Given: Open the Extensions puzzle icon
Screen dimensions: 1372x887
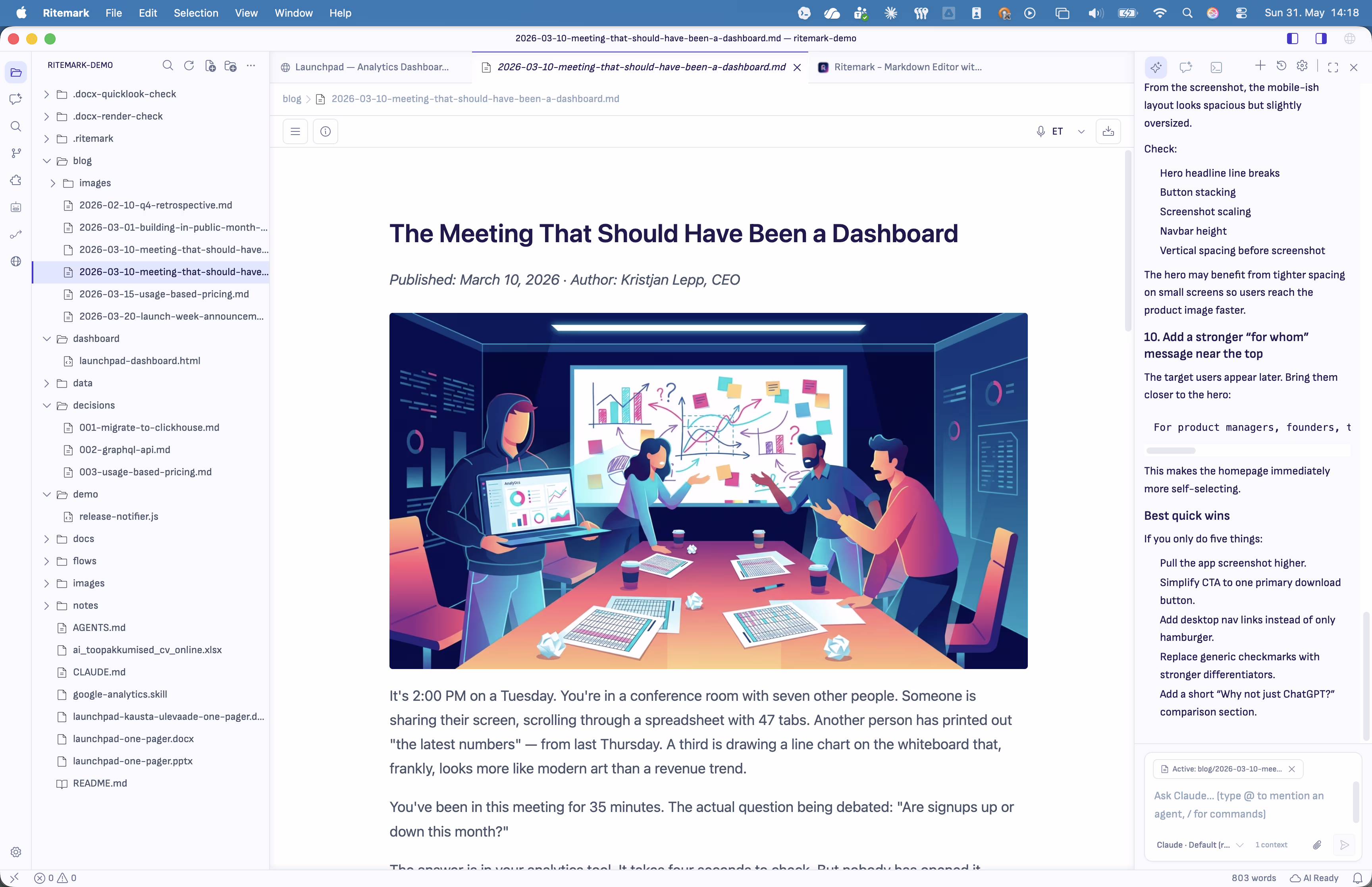Looking at the screenshot, I should click(16, 180).
